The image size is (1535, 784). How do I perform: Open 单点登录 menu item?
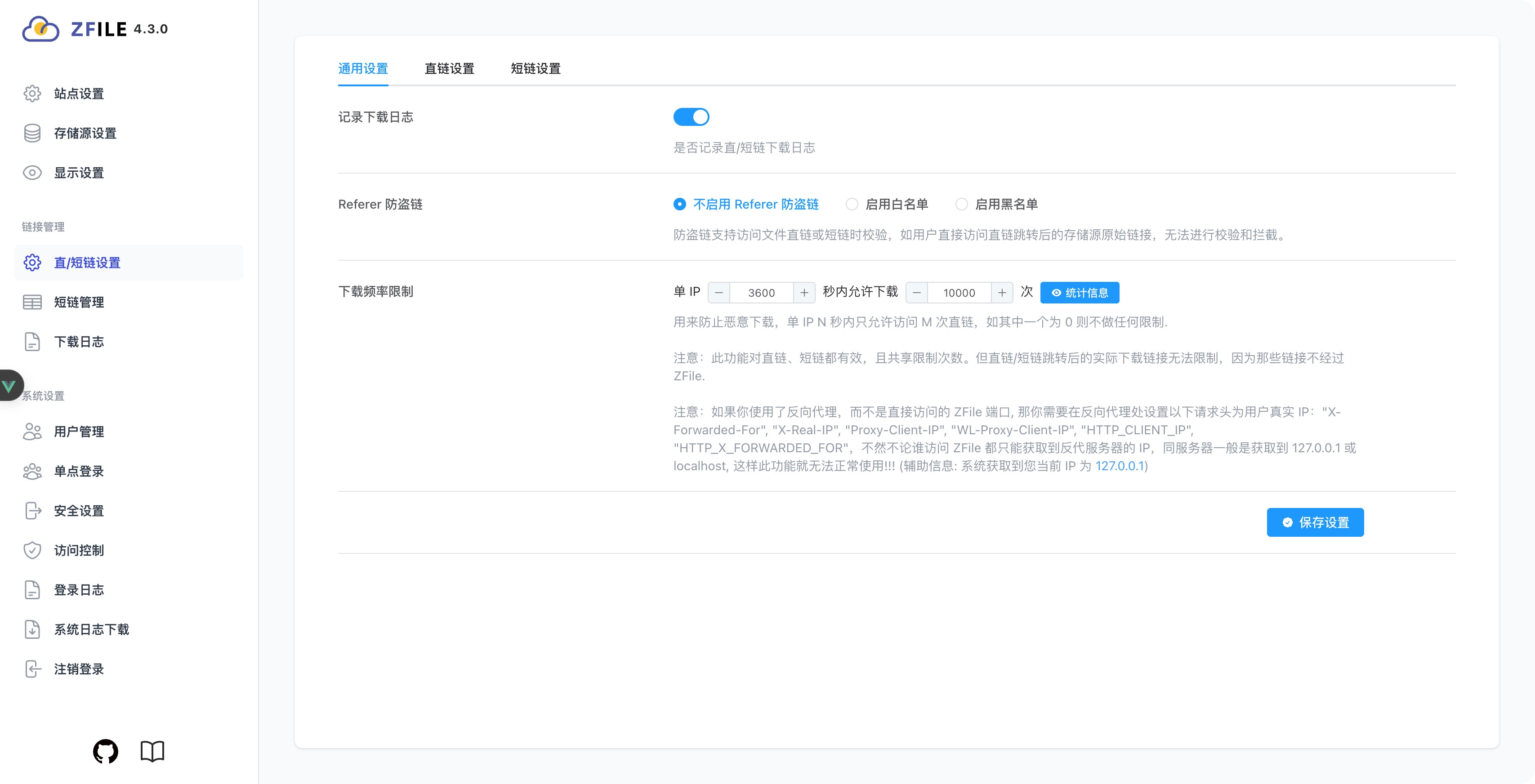coord(129,471)
